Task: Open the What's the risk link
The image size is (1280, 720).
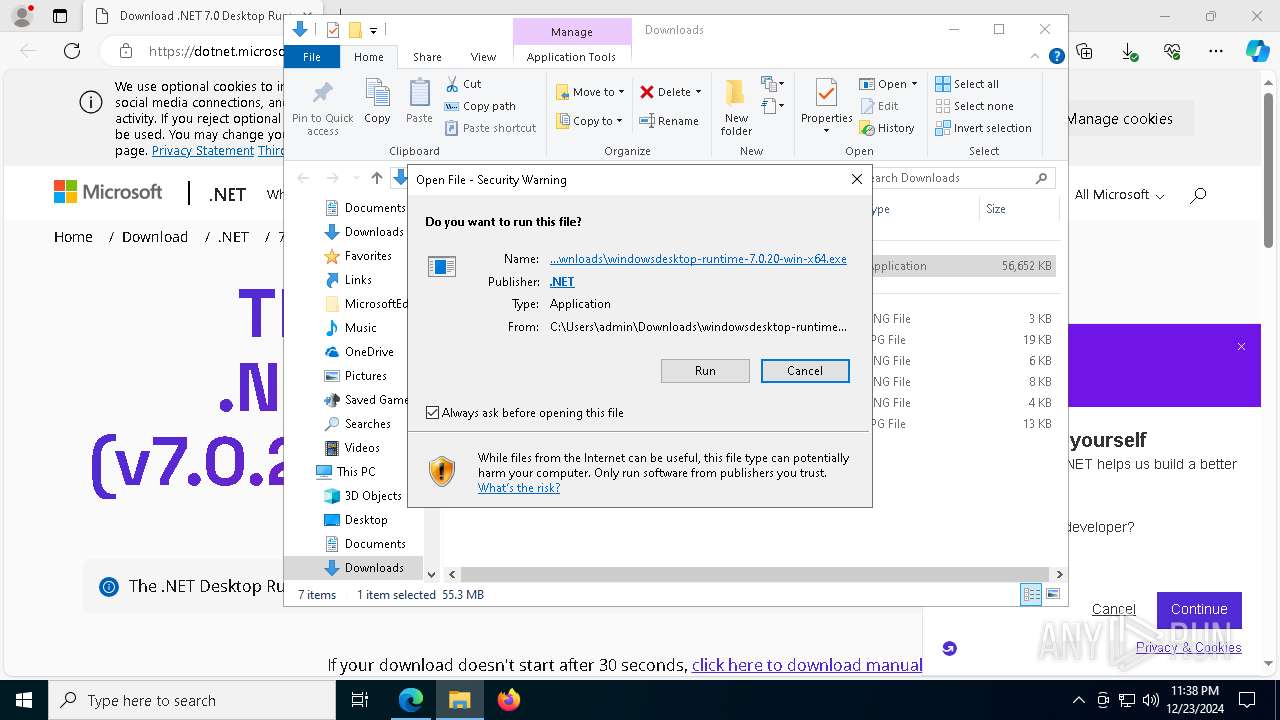Action: tap(518, 488)
